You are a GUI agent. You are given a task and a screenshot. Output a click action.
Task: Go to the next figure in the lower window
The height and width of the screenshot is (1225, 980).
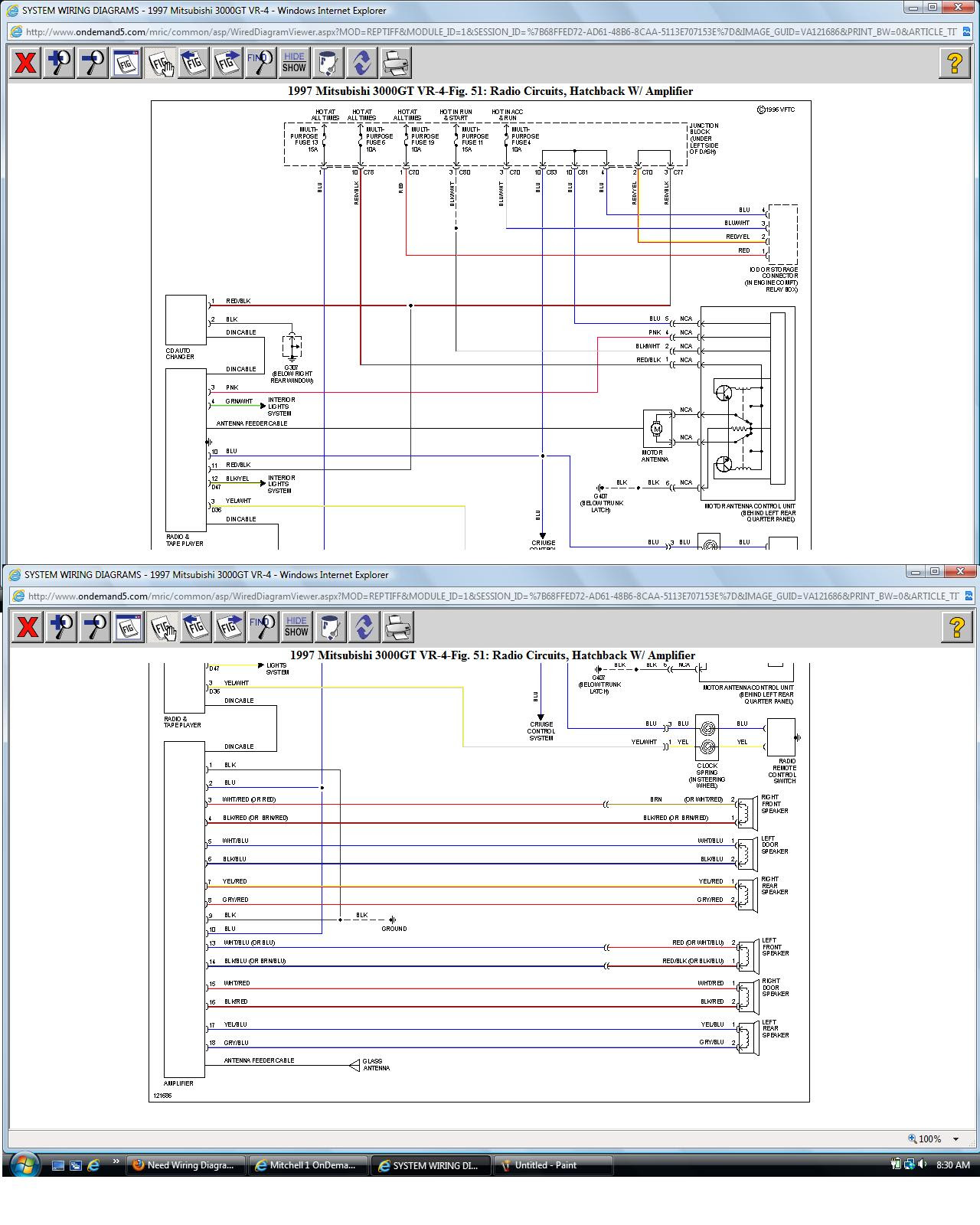click(x=230, y=627)
